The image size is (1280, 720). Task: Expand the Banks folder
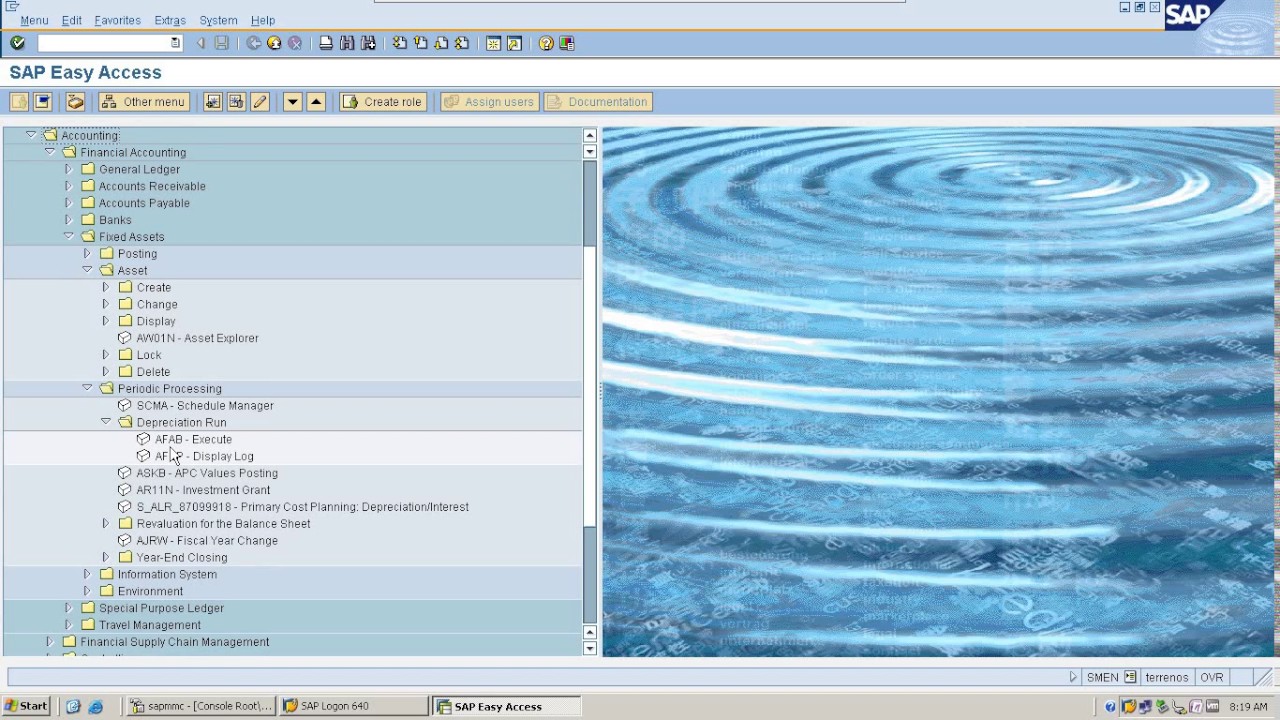pos(69,220)
